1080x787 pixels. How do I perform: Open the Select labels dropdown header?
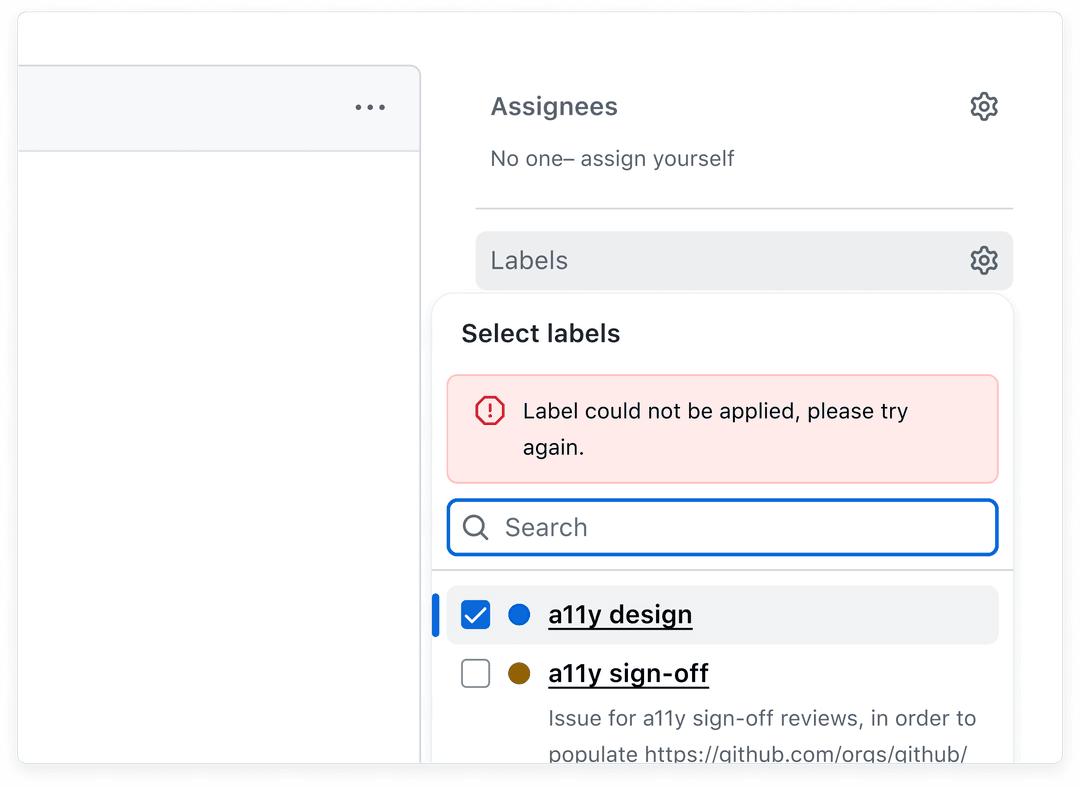tap(540, 333)
